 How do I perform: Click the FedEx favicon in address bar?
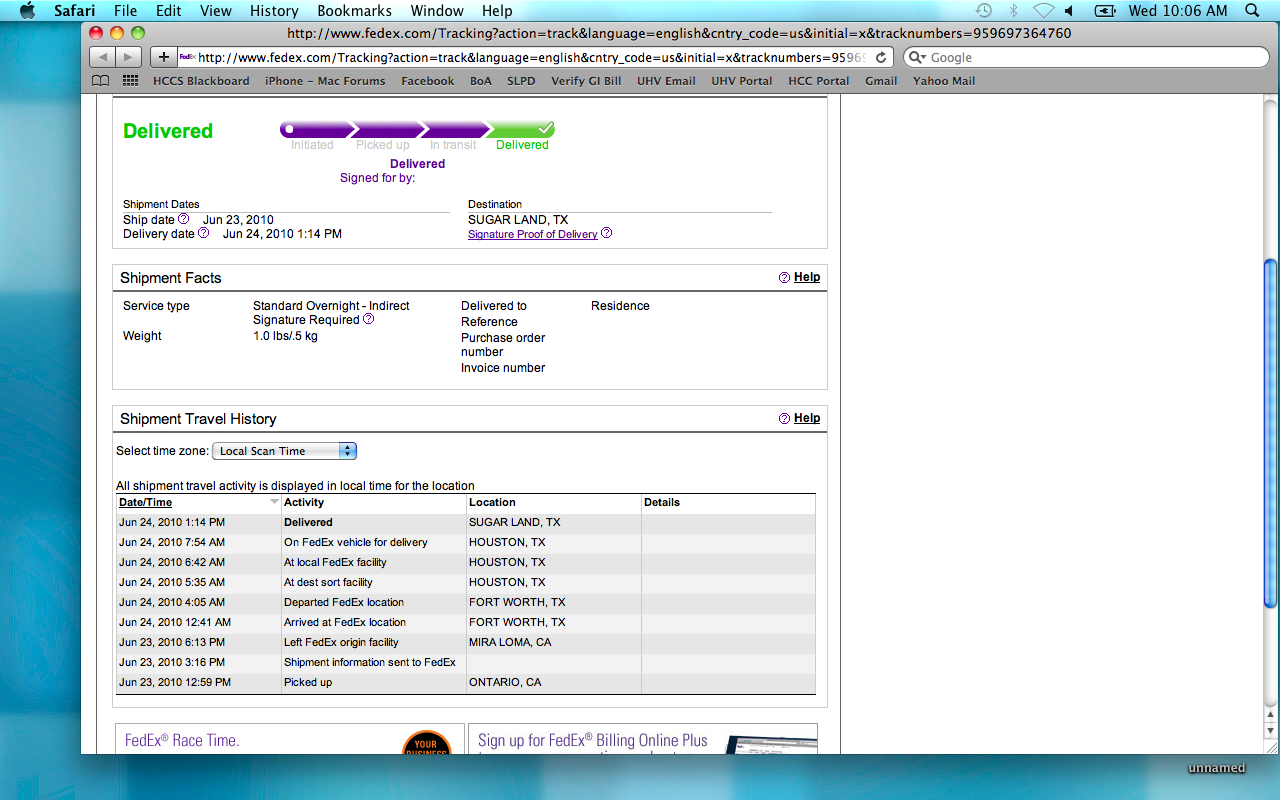[186, 57]
